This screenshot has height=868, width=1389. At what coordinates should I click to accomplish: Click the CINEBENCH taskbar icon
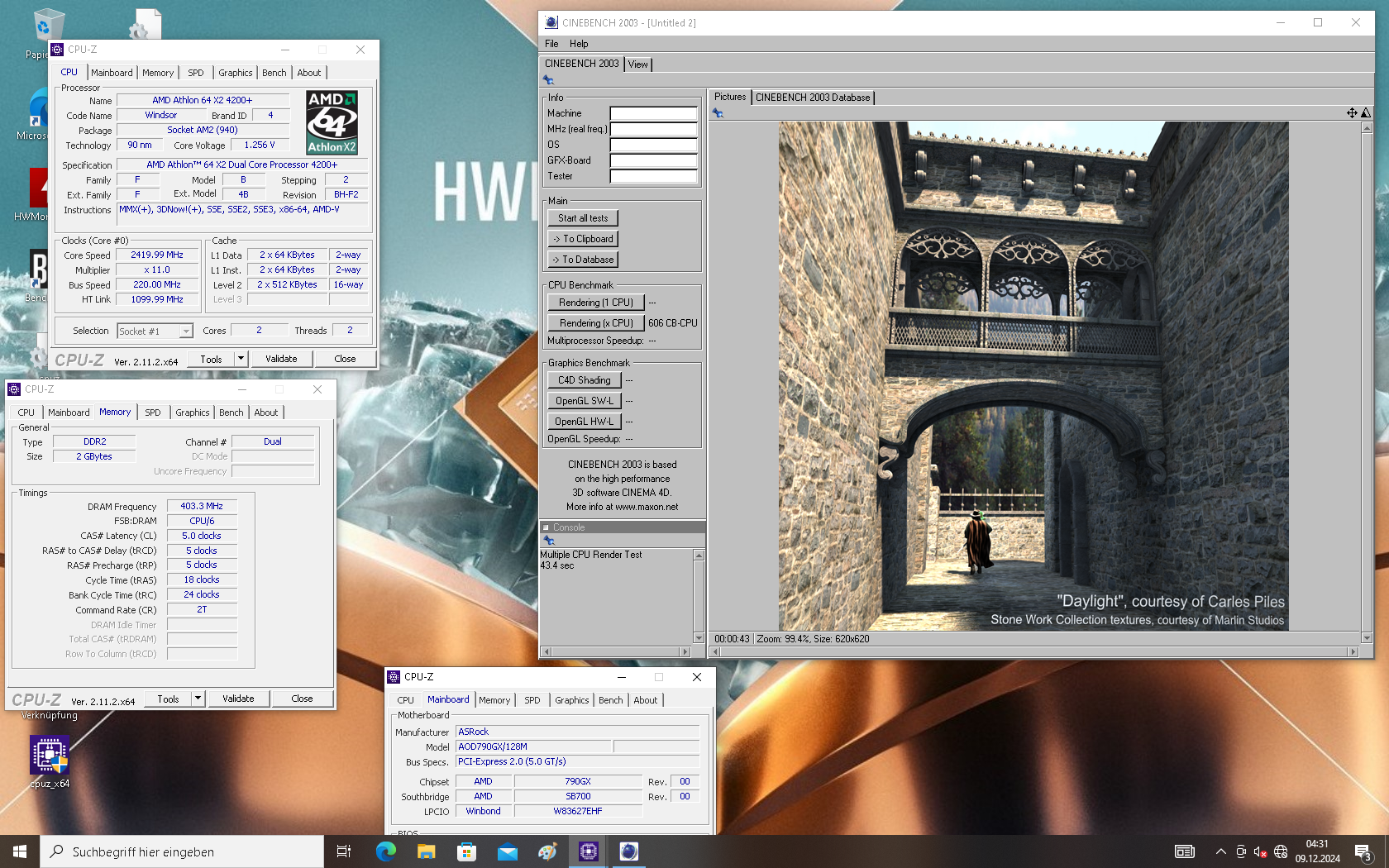[x=629, y=851]
